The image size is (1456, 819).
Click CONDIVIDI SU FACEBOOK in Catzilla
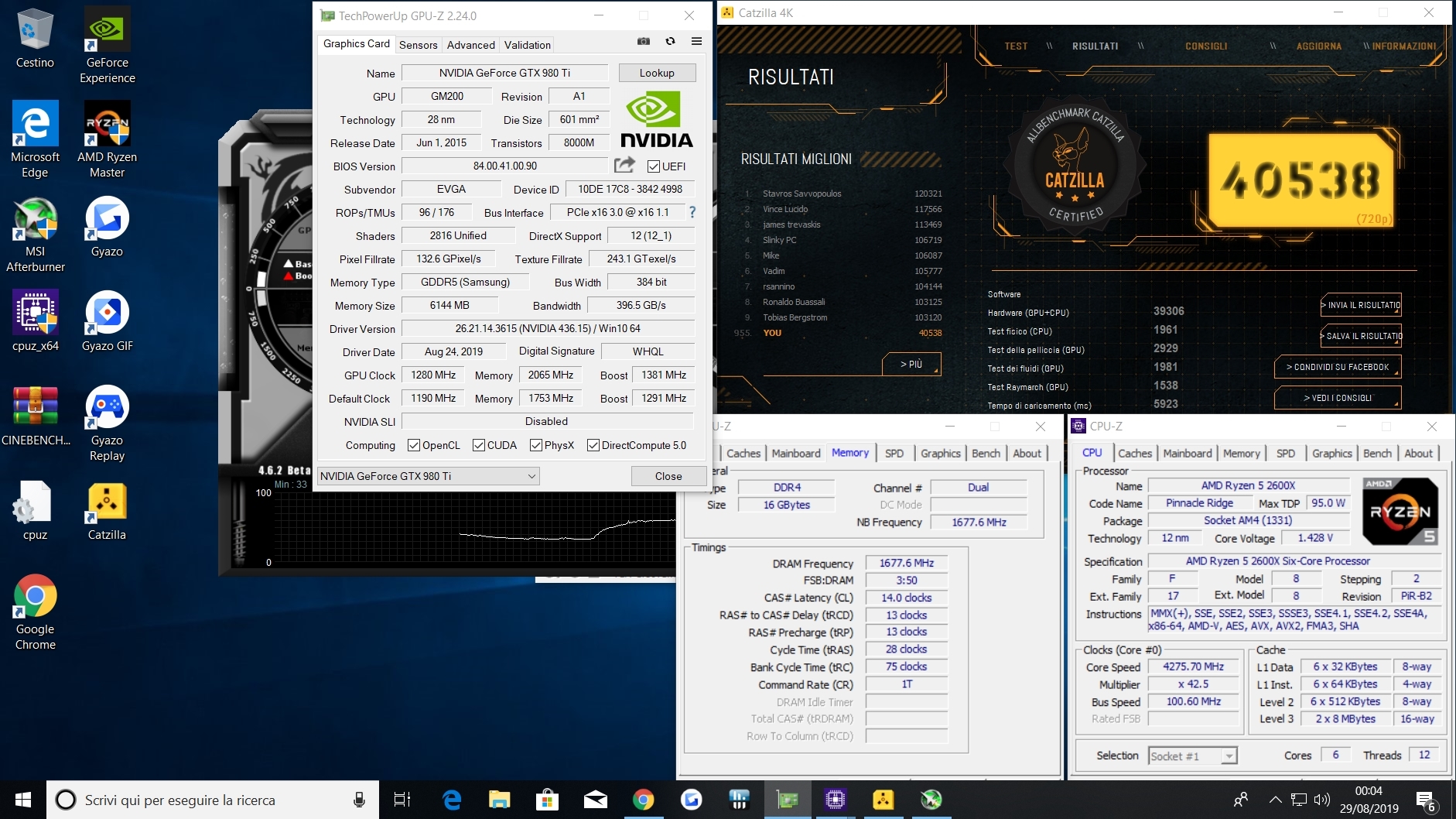(x=1338, y=367)
